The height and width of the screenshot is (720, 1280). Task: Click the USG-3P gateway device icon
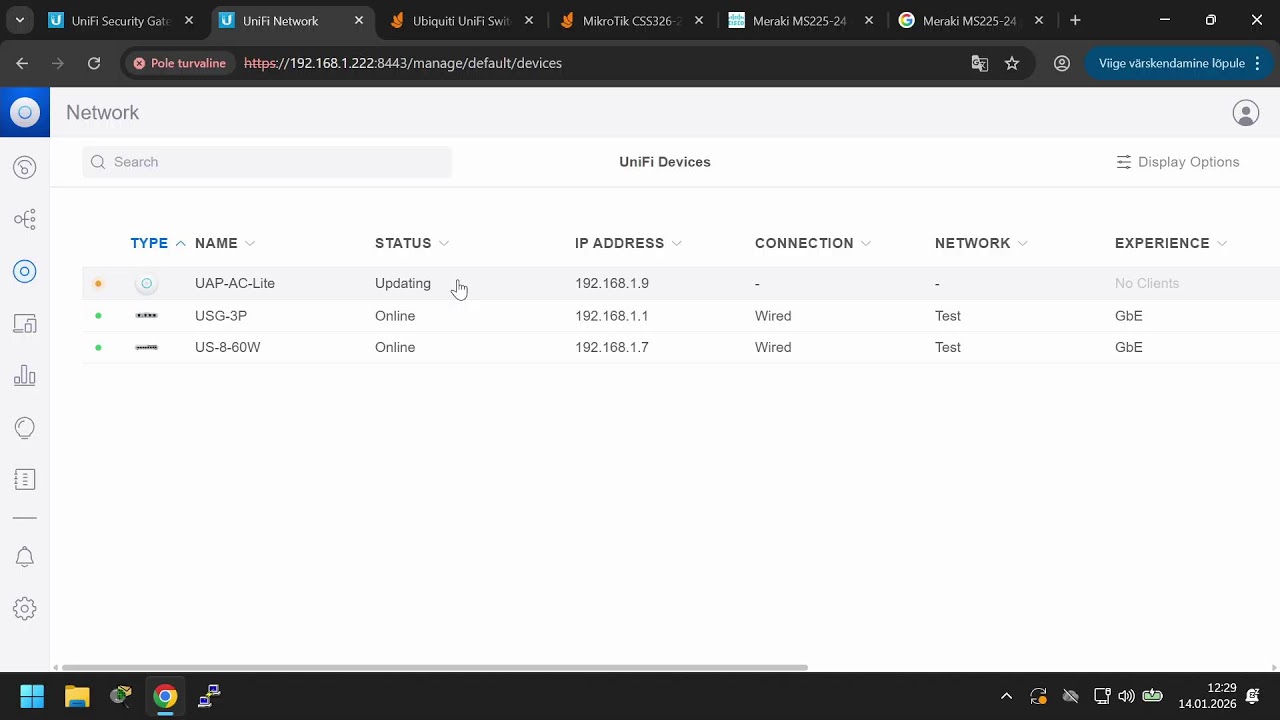(x=147, y=316)
